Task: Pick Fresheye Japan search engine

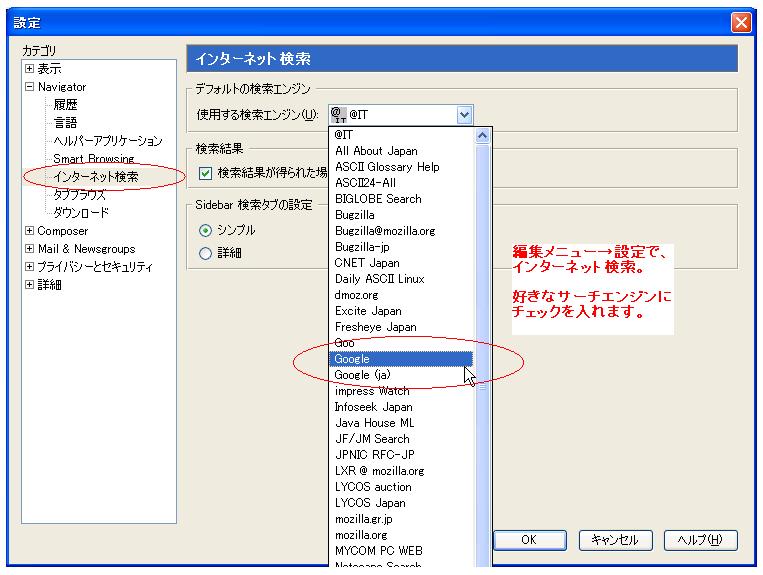Action: (x=401, y=327)
